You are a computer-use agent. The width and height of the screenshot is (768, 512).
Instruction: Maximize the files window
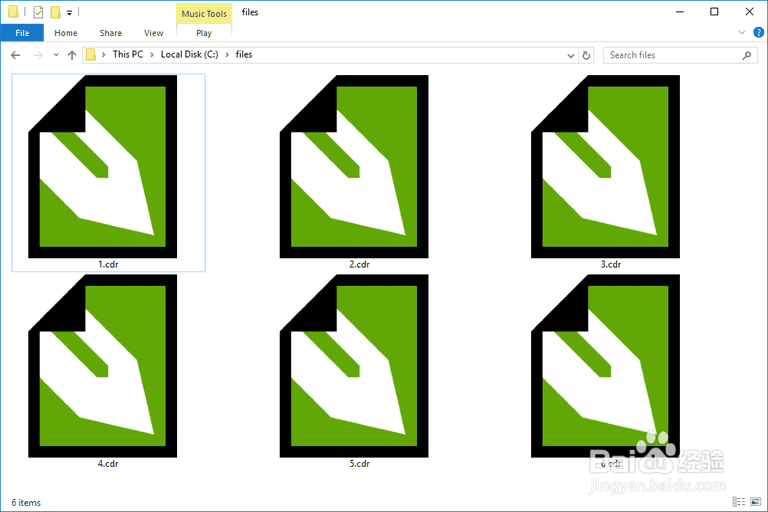point(714,12)
